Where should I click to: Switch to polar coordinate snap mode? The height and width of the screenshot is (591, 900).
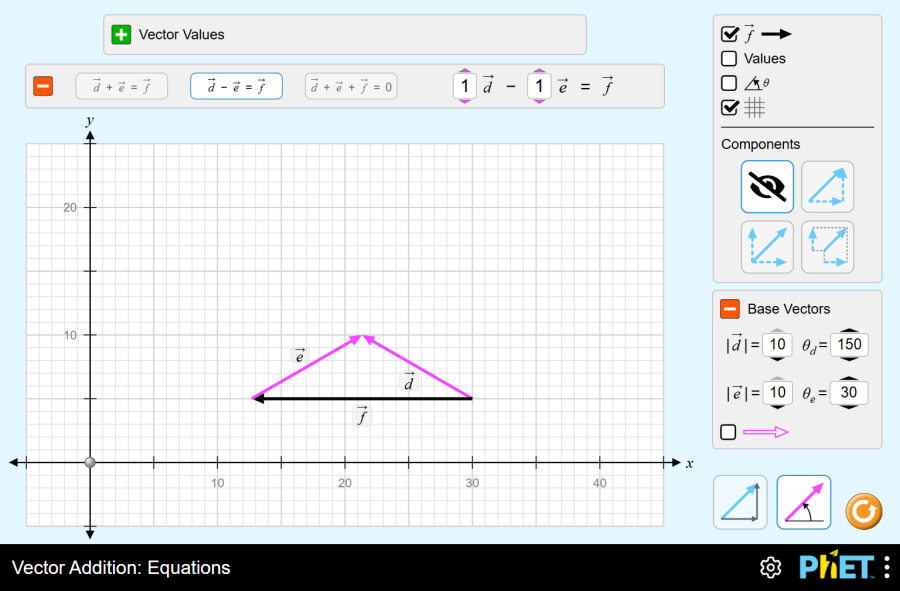(804, 502)
